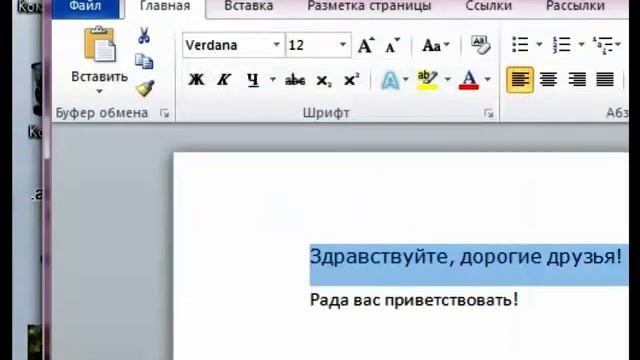Open the Change Case Aa dropdown
The width and height of the screenshot is (640, 360).
(x=436, y=45)
